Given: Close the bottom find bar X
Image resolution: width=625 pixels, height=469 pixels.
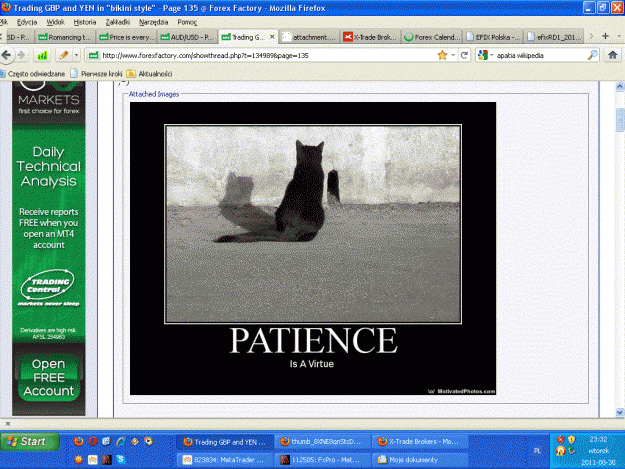Looking at the screenshot, I should (8, 424).
